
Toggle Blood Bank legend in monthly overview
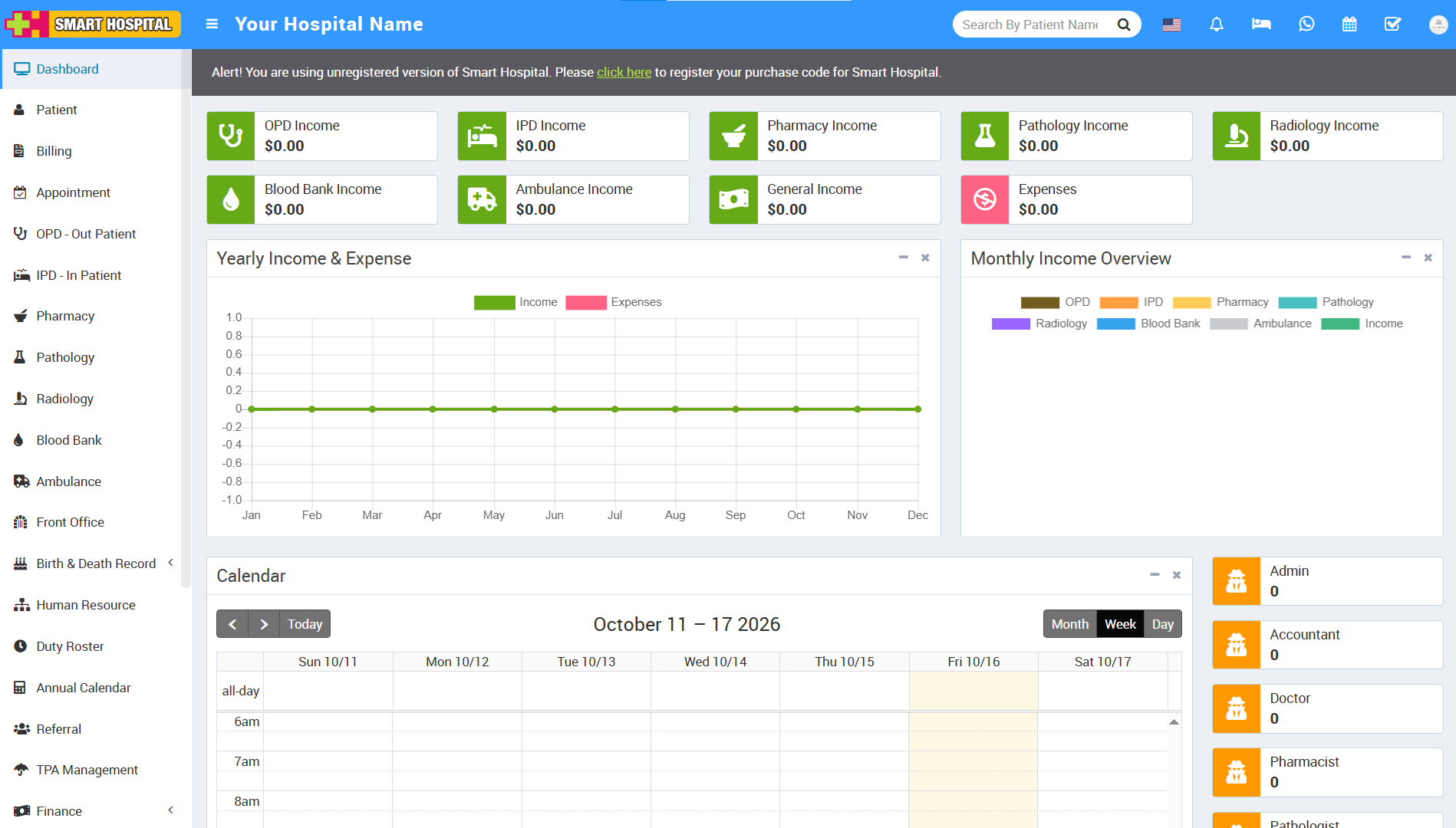(1148, 324)
